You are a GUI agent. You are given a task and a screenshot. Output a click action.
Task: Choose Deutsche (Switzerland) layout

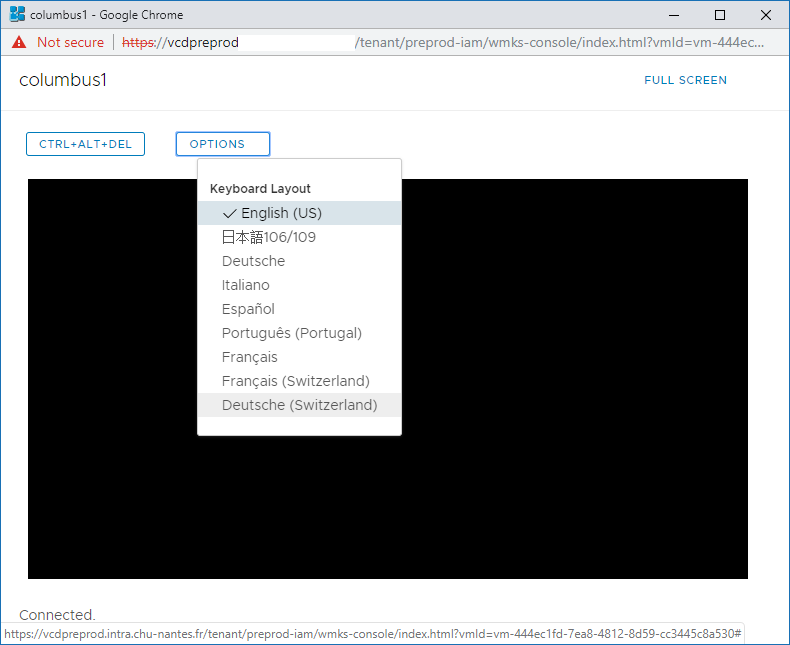click(x=299, y=405)
